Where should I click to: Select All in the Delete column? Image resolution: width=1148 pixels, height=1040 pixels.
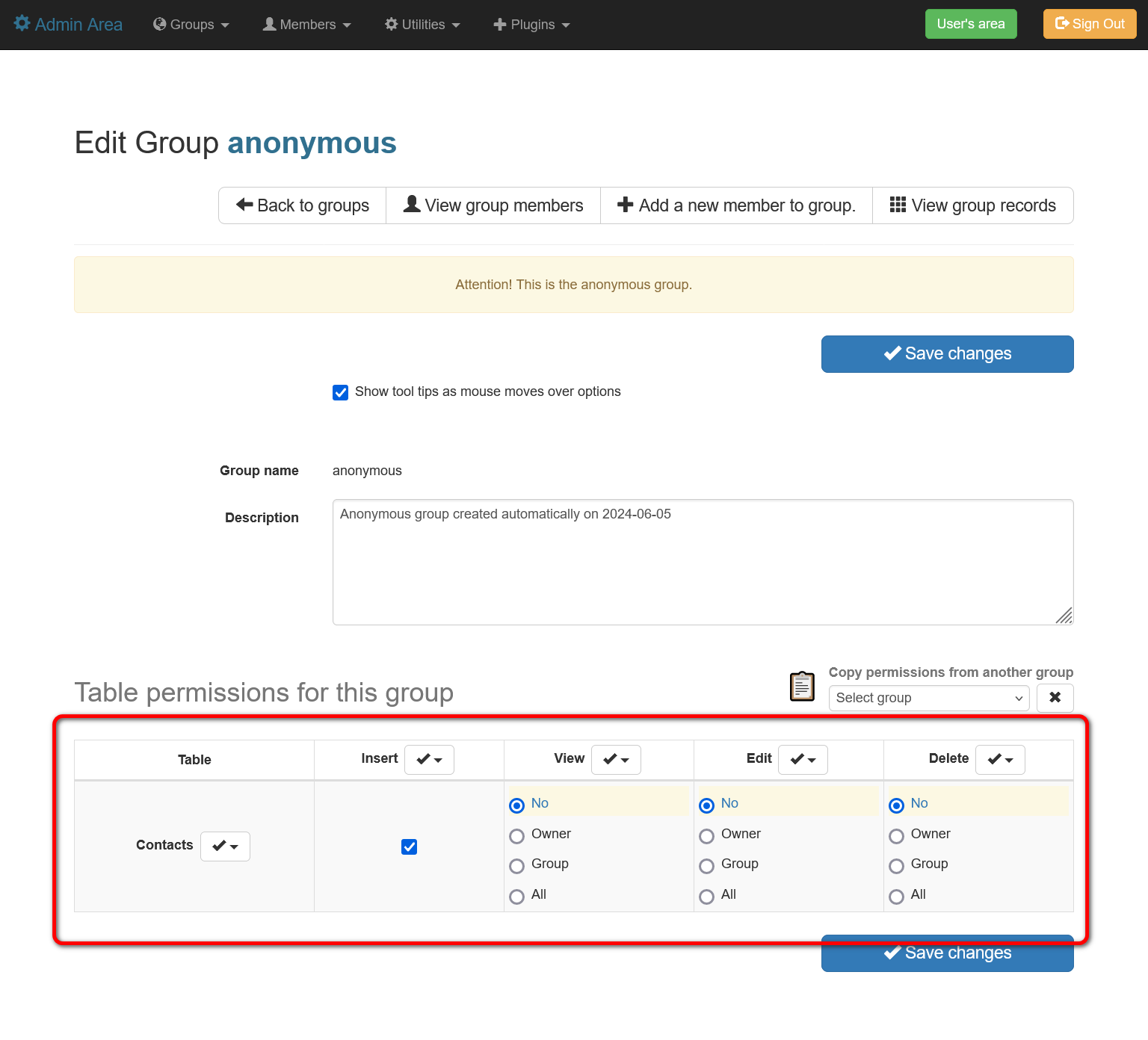[x=897, y=897]
